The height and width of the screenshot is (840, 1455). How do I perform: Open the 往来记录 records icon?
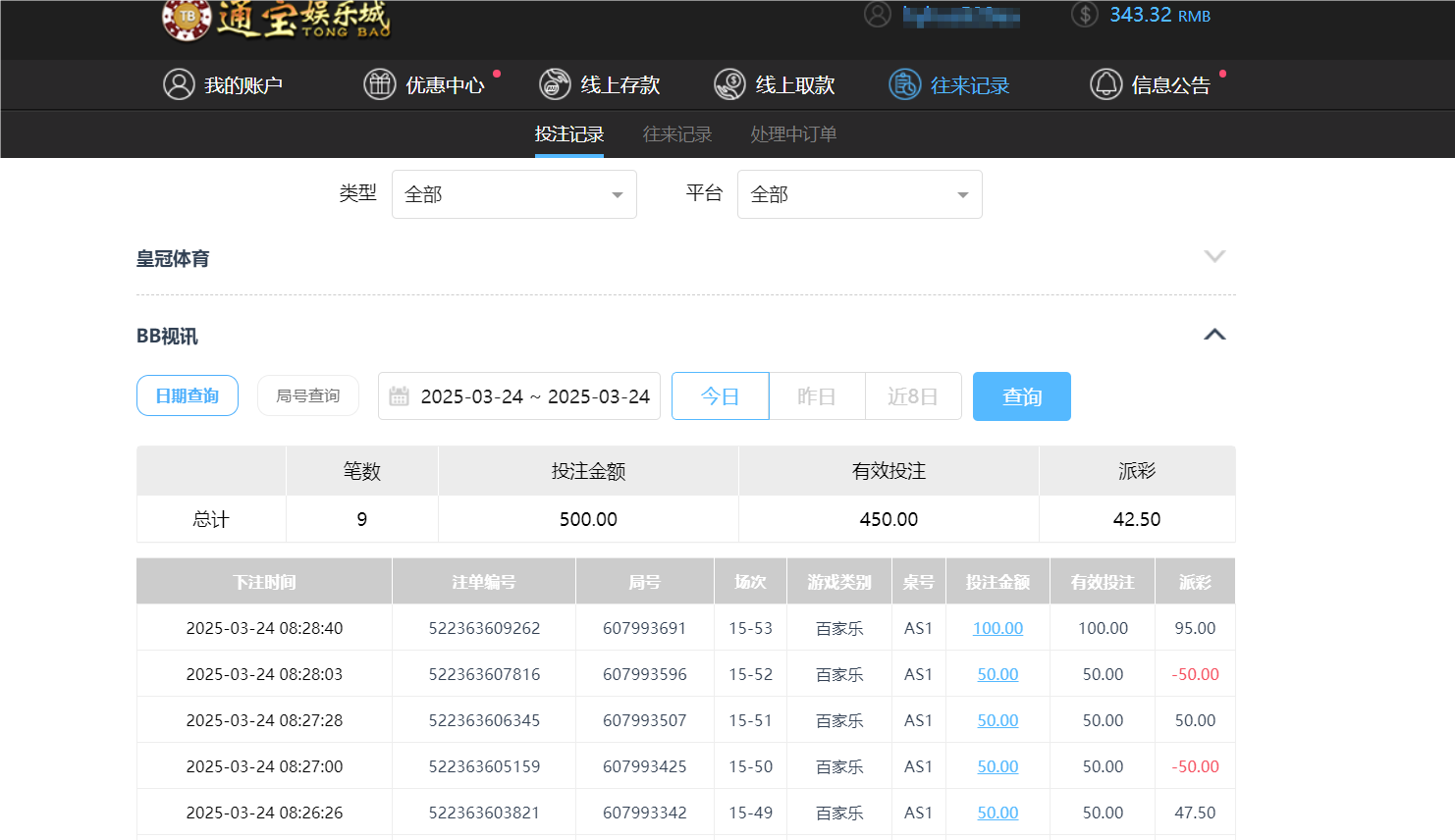coord(903,84)
